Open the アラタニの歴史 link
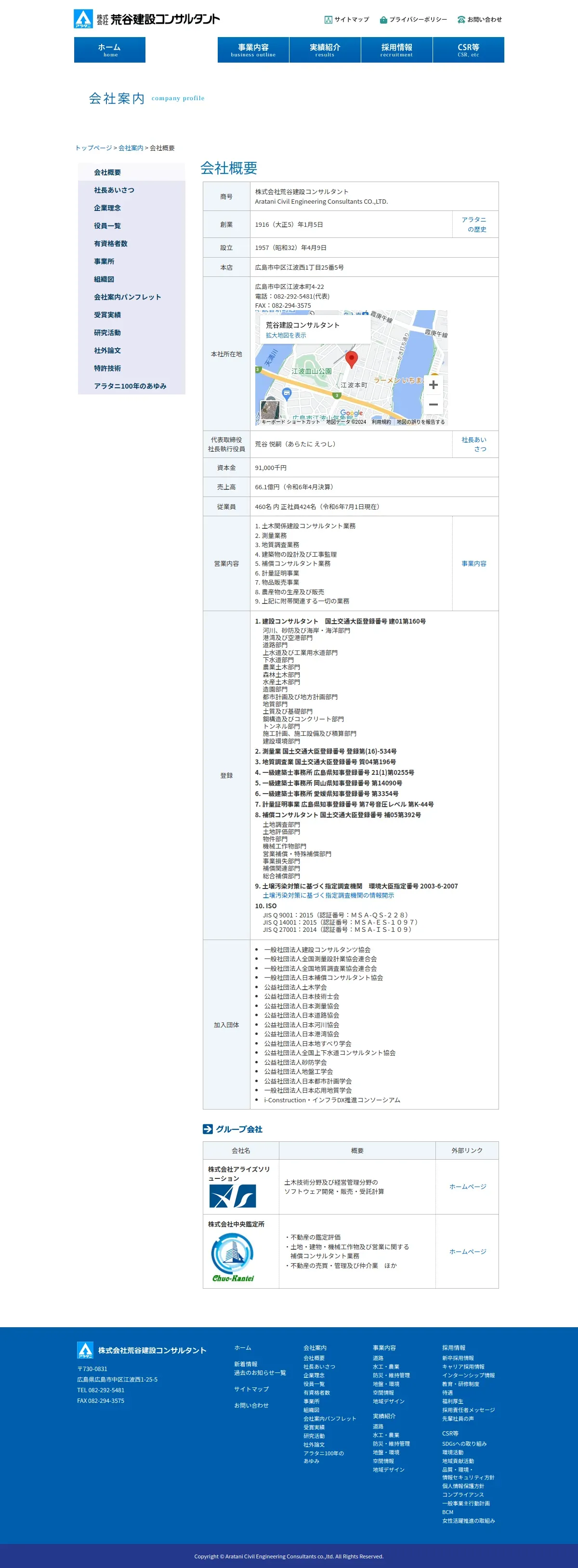The width and height of the screenshot is (578, 1568). 474,224
